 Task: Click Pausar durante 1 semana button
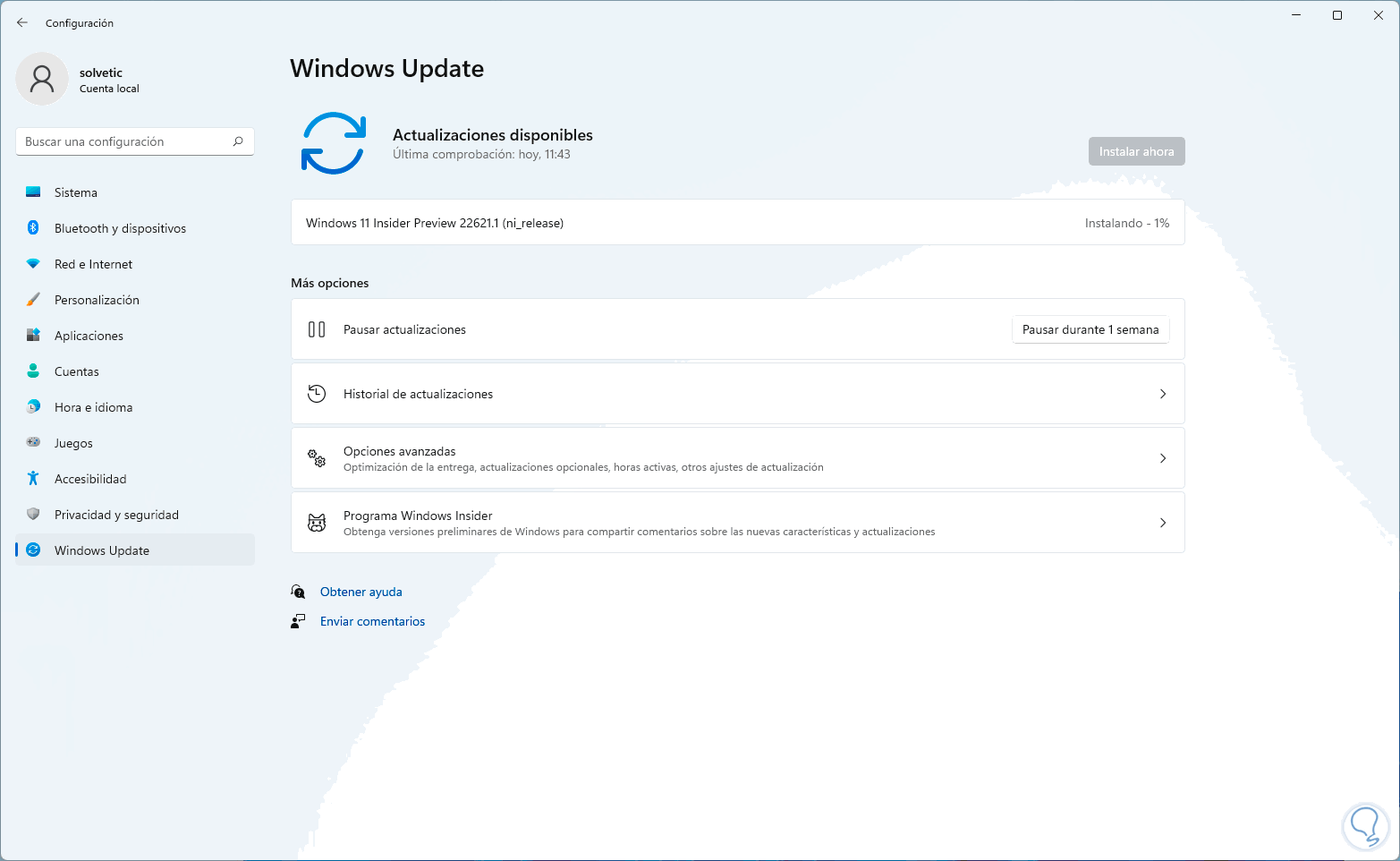tap(1090, 329)
